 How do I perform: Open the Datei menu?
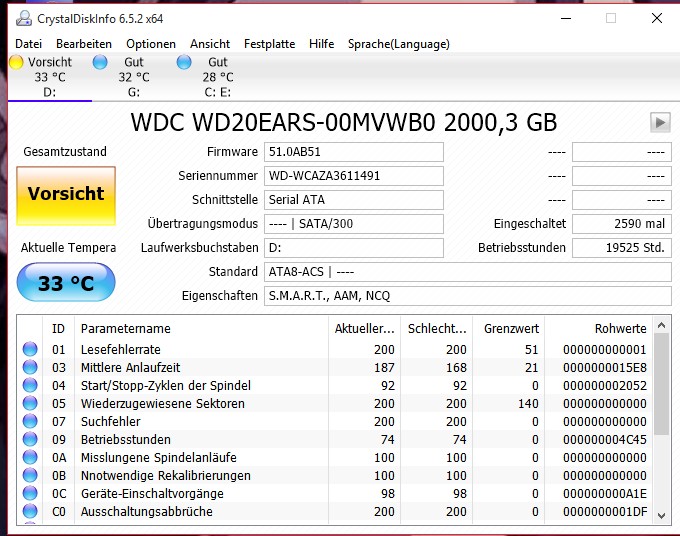tap(29, 44)
